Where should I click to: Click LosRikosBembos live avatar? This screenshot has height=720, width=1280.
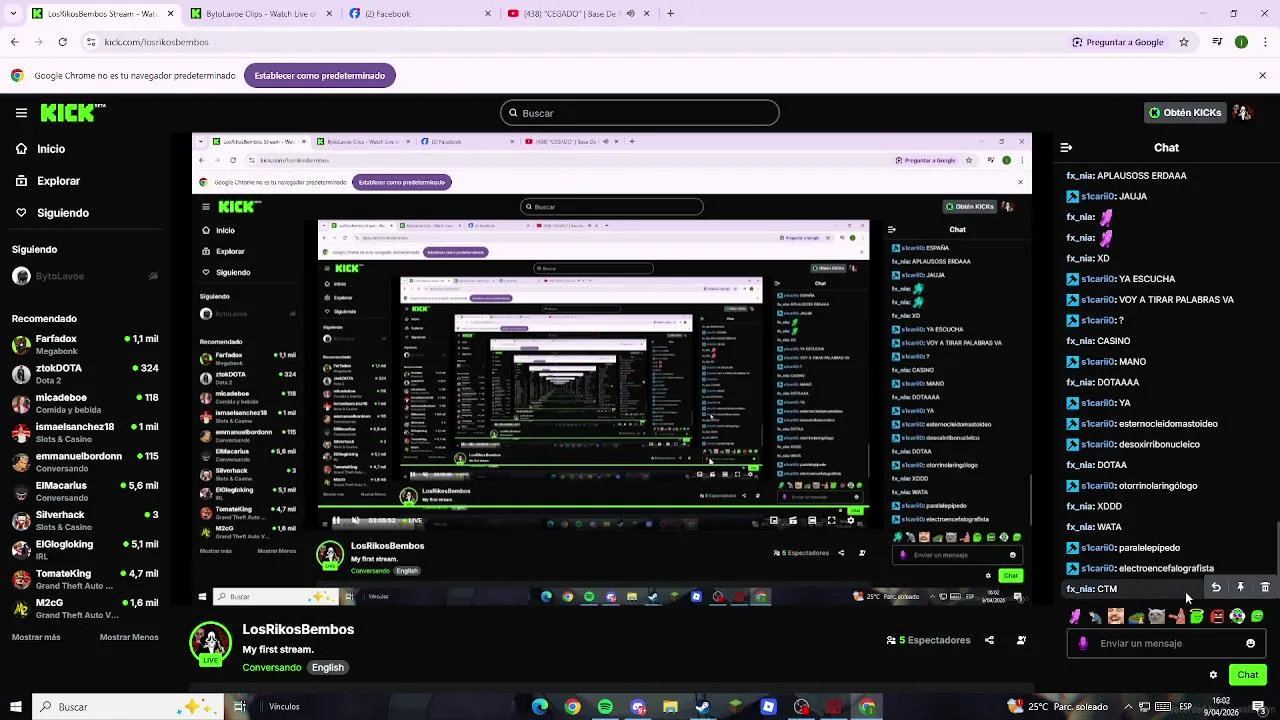click(210, 643)
